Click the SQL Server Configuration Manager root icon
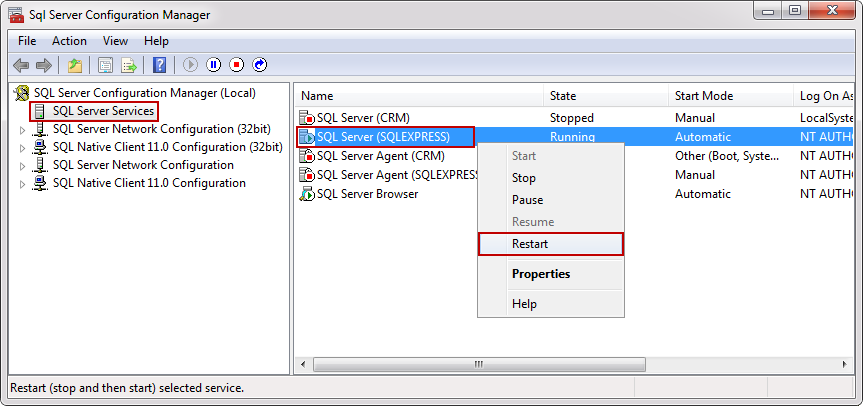Screen dimensions: 863x406 (23, 93)
